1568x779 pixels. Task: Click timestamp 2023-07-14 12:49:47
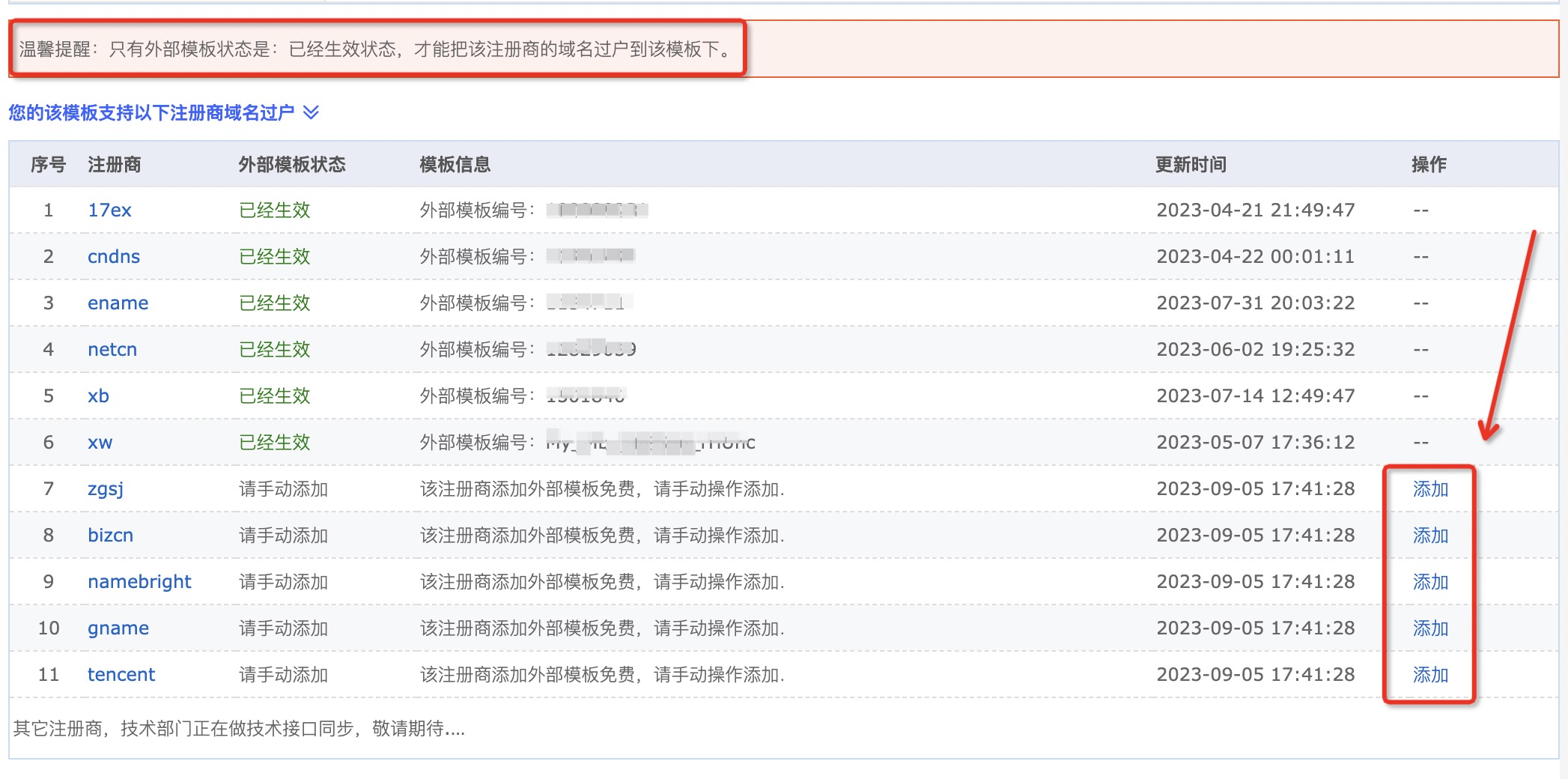click(x=1256, y=396)
